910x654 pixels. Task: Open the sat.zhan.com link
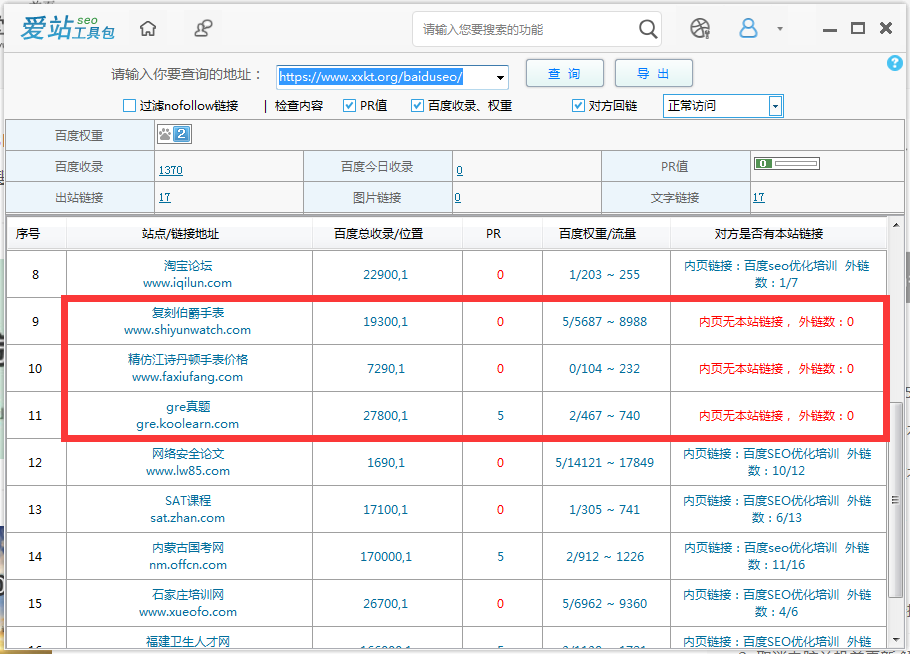coord(187,518)
